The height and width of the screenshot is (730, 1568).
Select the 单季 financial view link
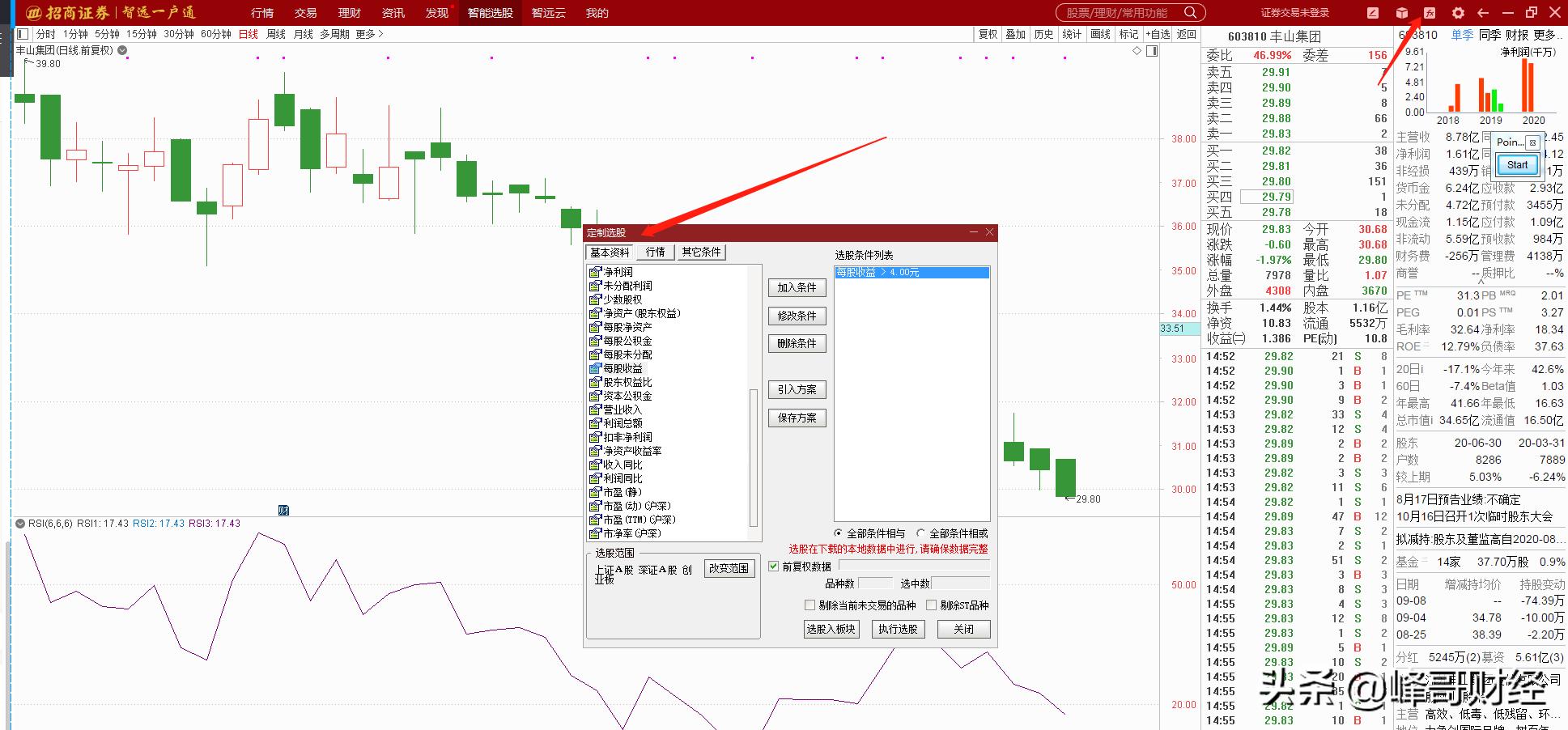[x=1462, y=35]
